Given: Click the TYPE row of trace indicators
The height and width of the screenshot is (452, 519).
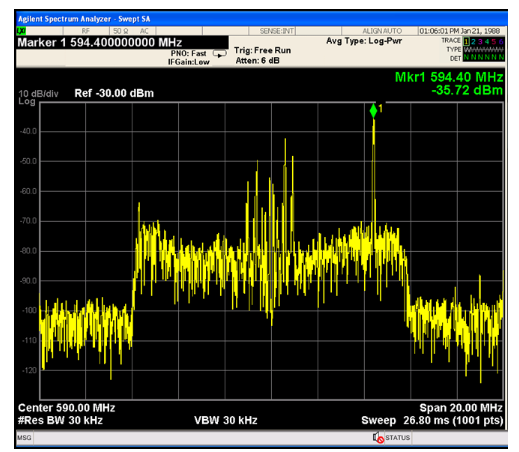Looking at the screenshot, I should [483, 50].
